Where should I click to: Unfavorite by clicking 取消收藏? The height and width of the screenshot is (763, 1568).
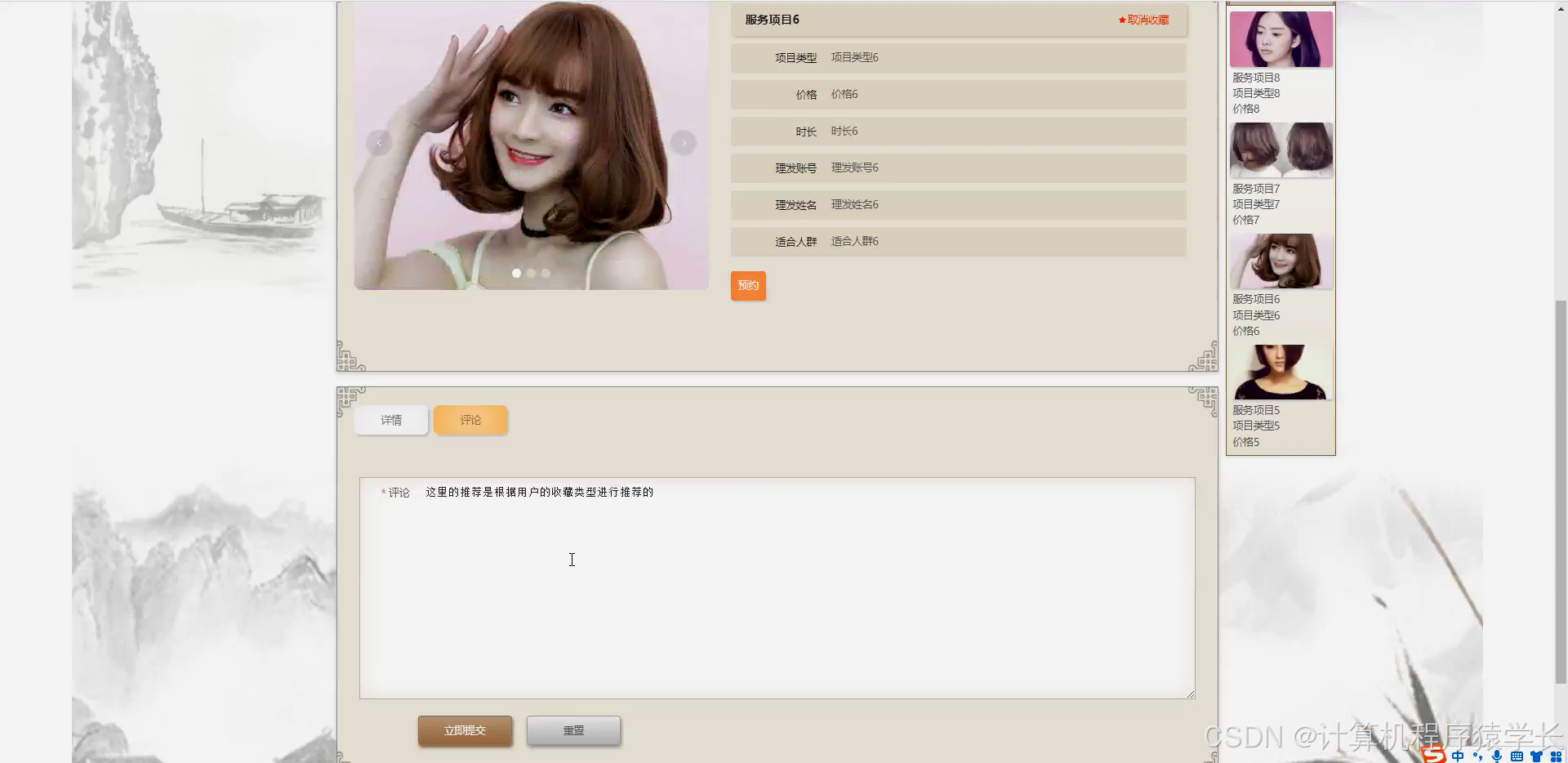(x=1147, y=20)
